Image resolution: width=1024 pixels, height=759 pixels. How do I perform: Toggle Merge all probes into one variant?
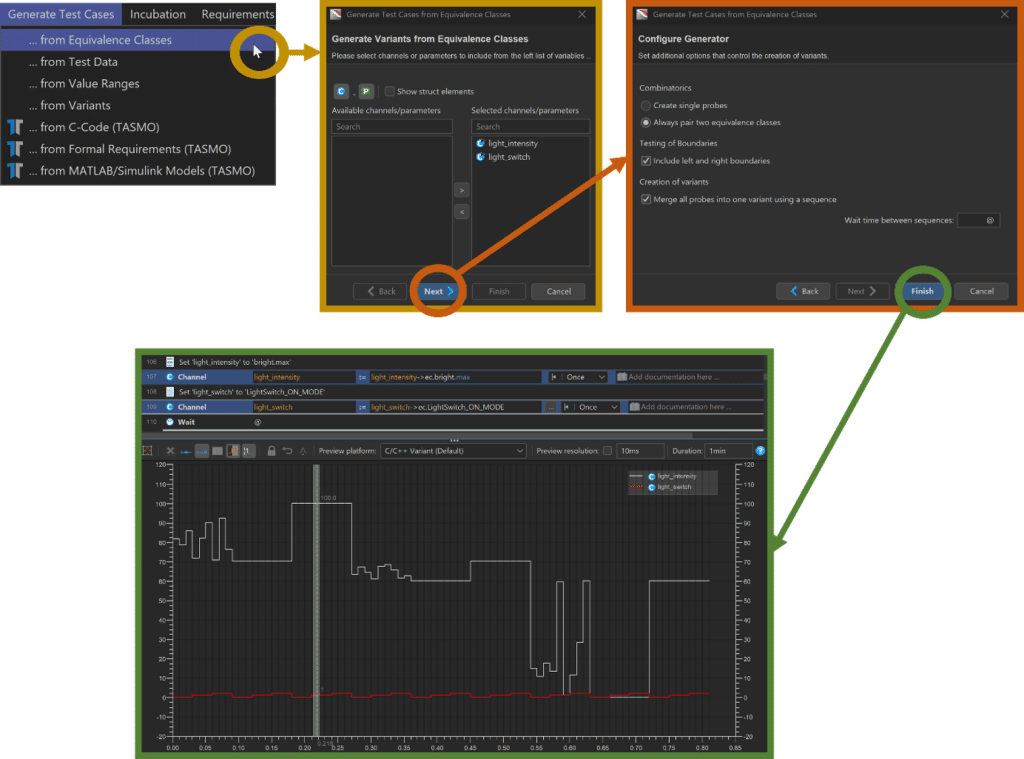point(646,199)
